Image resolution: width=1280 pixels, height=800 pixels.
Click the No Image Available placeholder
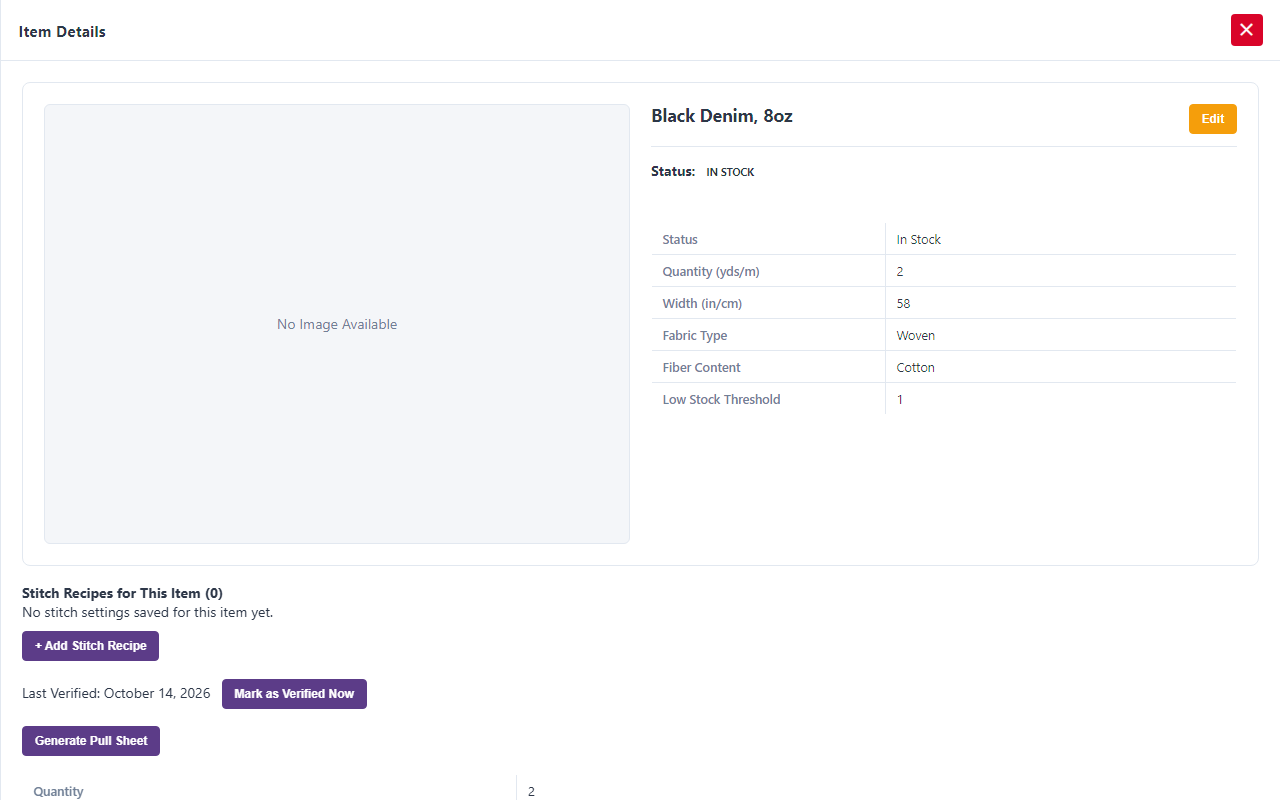[337, 324]
